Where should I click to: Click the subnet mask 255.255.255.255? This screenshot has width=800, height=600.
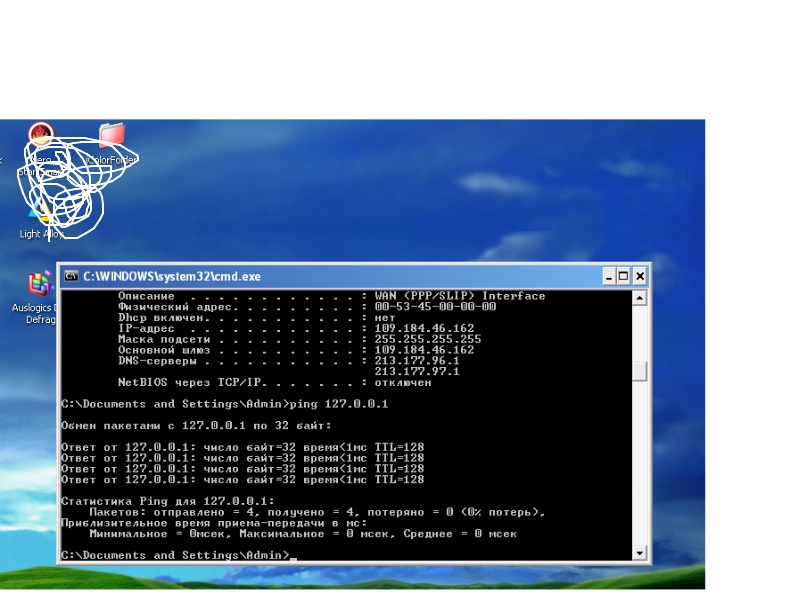[x=428, y=339]
